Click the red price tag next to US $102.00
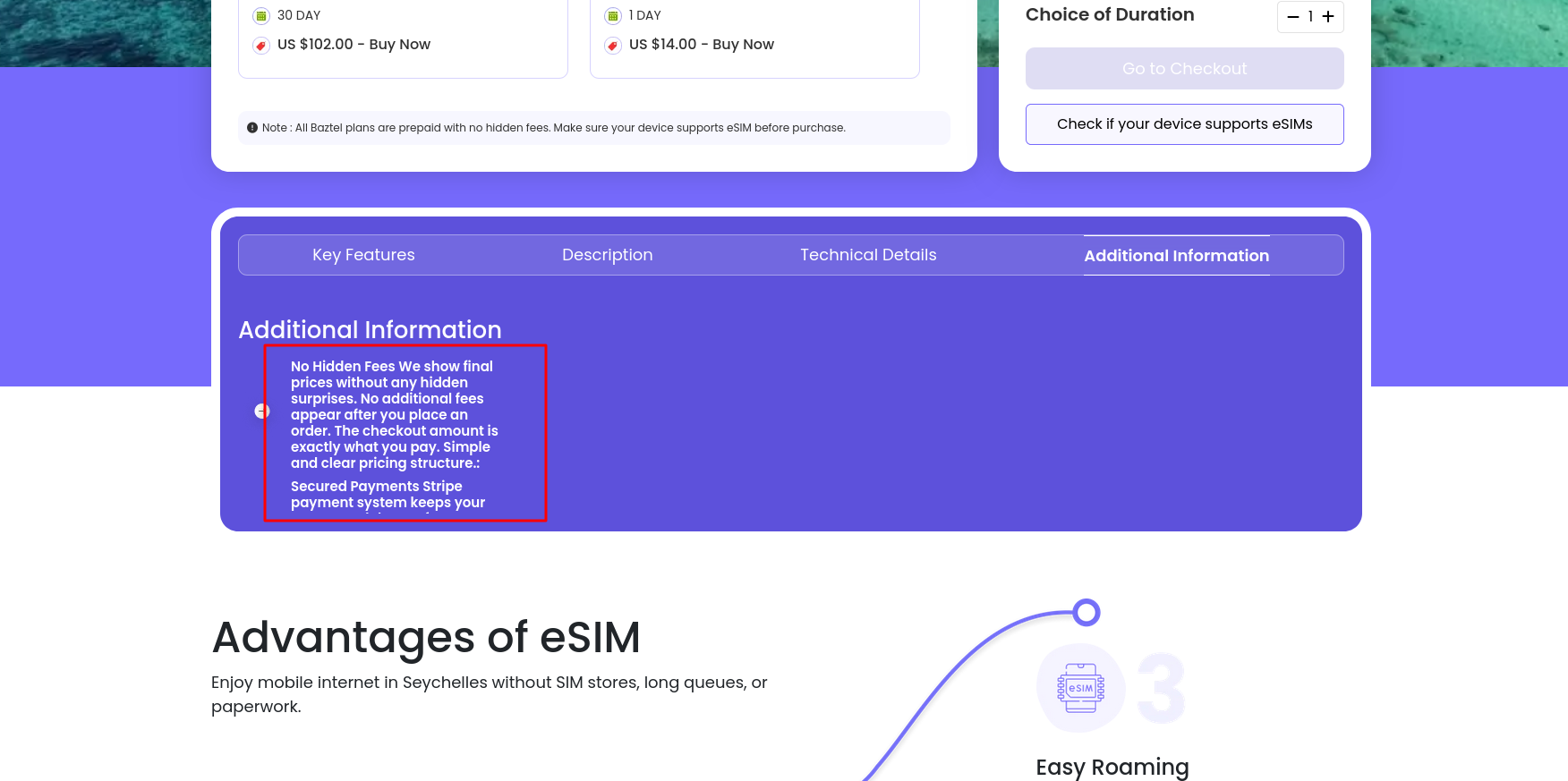This screenshot has width=1568, height=781. (x=261, y=46)
